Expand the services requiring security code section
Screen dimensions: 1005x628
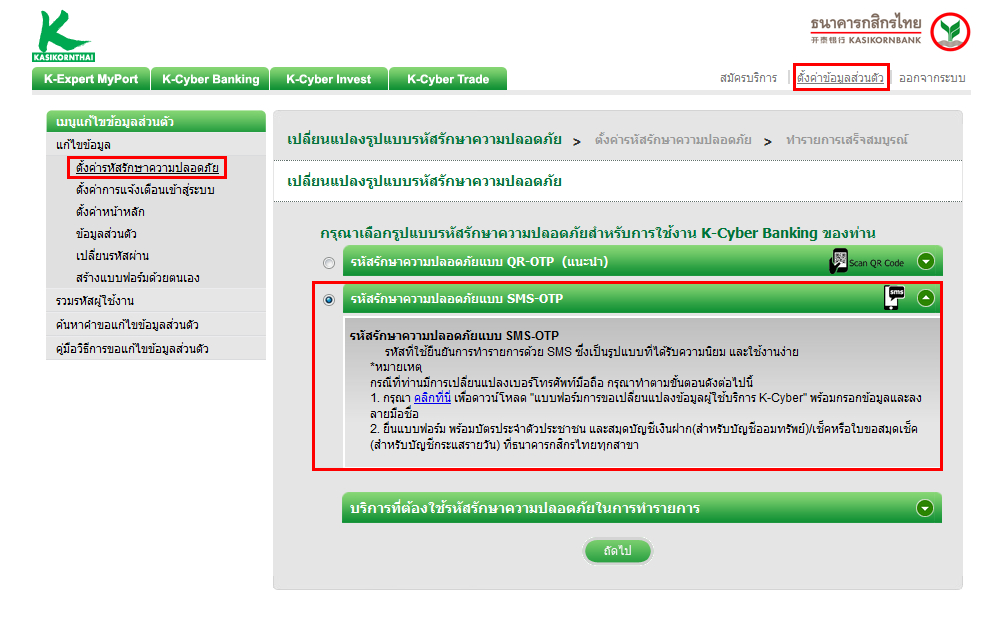tap(926, 508)
